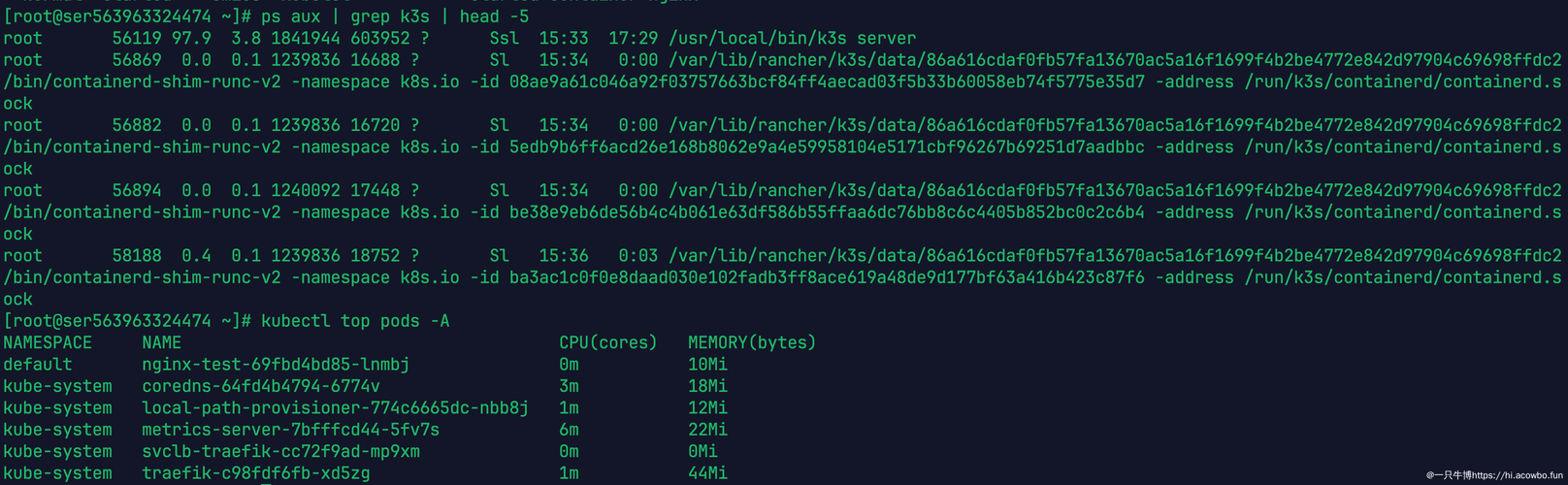Image resolution: width=1568 pixels, height=485 pixels.
Task: Click the traefik-c98fdf6fb-xd5zg pod name
Action: (256, 473)
